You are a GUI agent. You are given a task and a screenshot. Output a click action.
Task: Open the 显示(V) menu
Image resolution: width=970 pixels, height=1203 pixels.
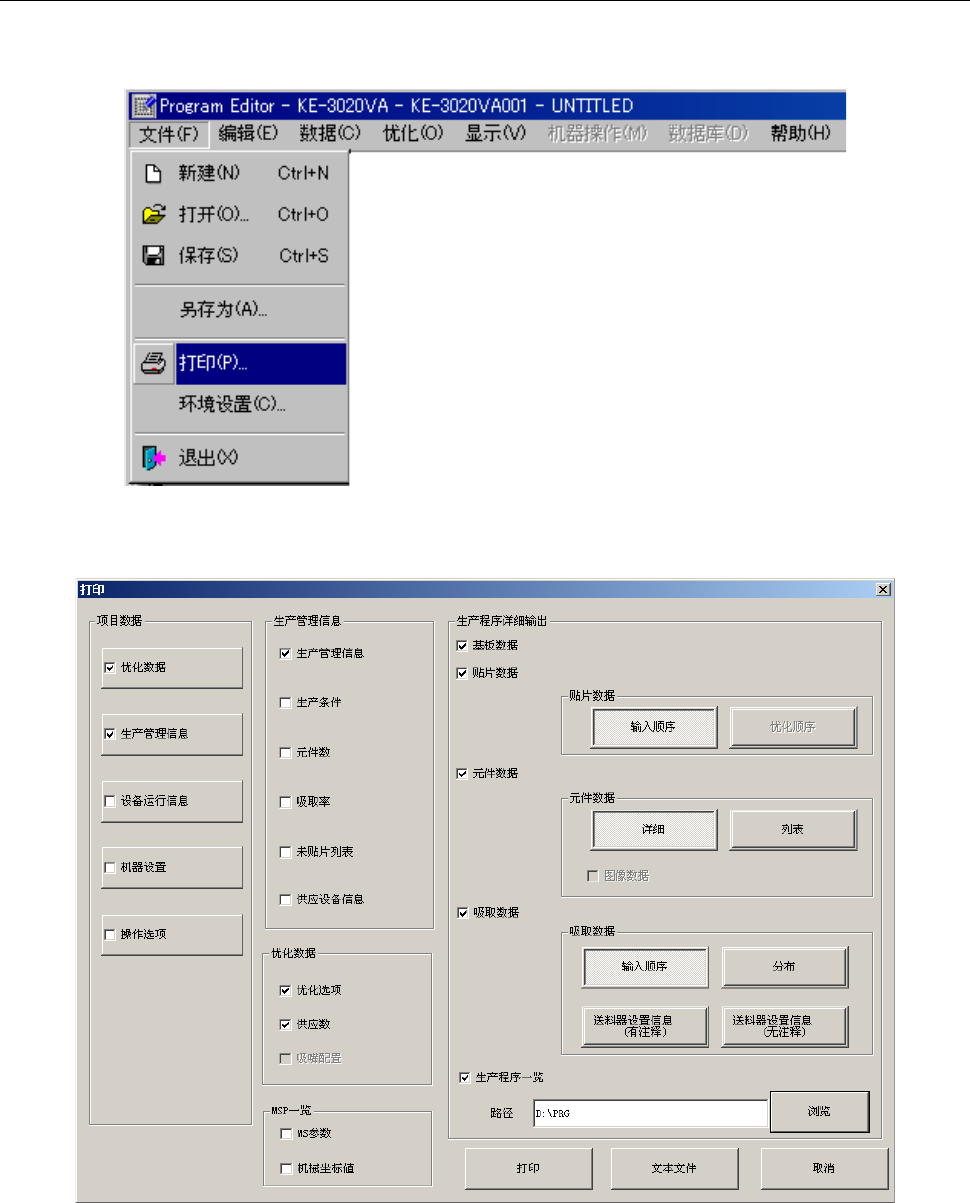(x=495, y=133)
